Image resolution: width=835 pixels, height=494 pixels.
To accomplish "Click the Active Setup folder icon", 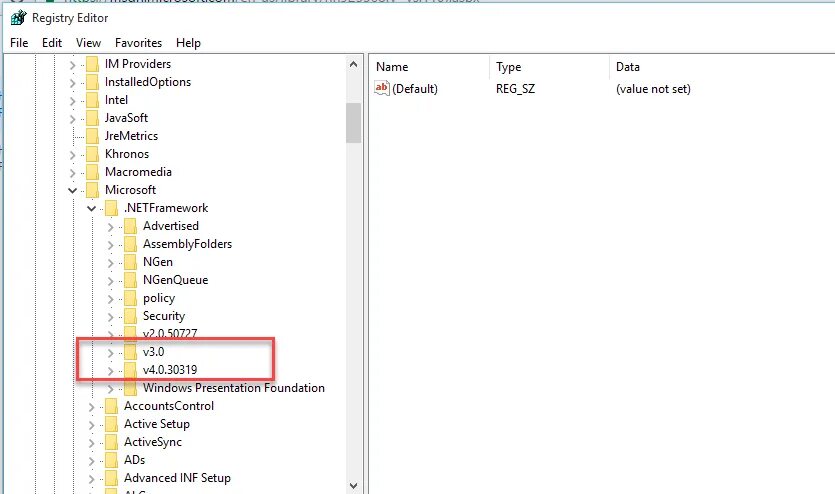I will pyautogui.click(x=112, y=424).
